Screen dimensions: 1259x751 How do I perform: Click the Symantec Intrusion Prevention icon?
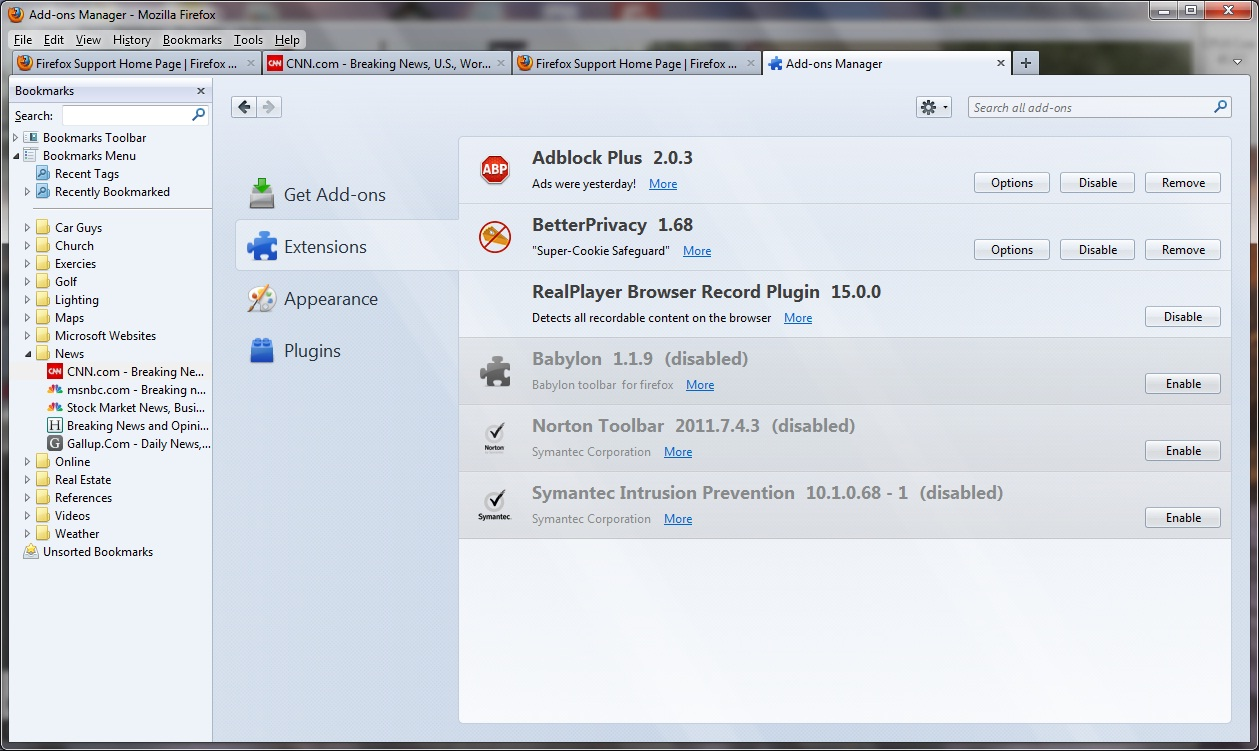coord(495,505)
